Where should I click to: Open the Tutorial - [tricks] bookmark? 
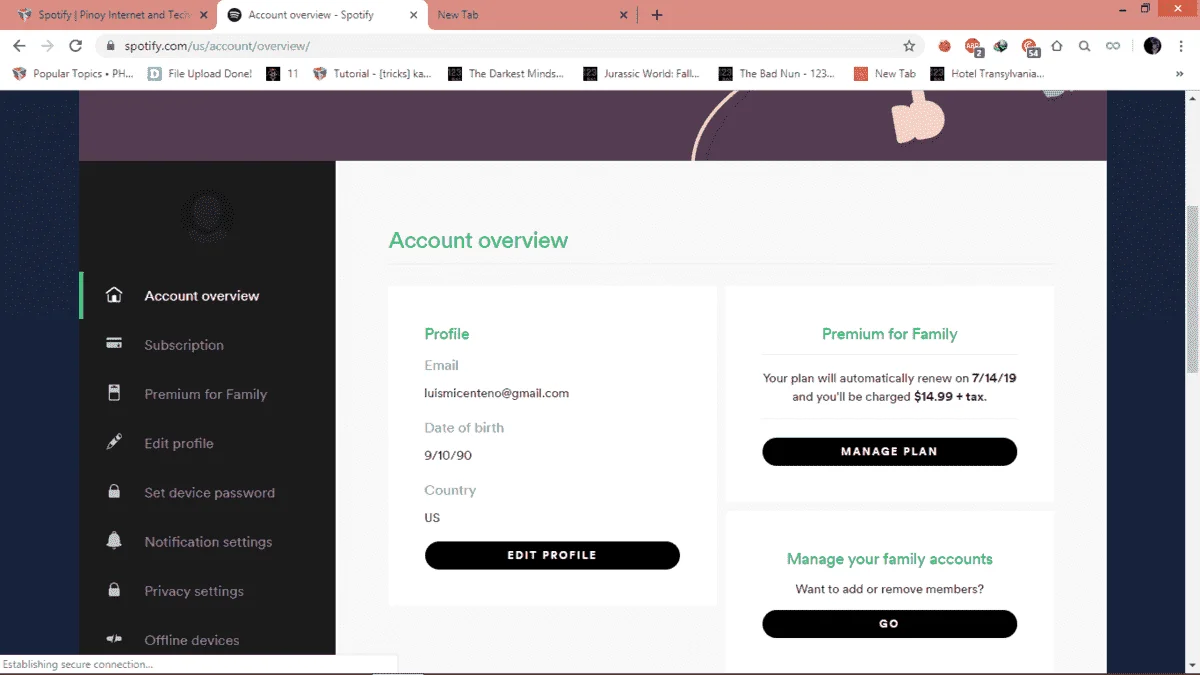[x=372, y=74]
